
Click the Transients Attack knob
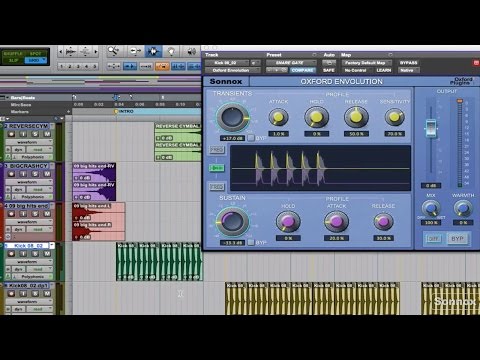[x=278, y=117]
